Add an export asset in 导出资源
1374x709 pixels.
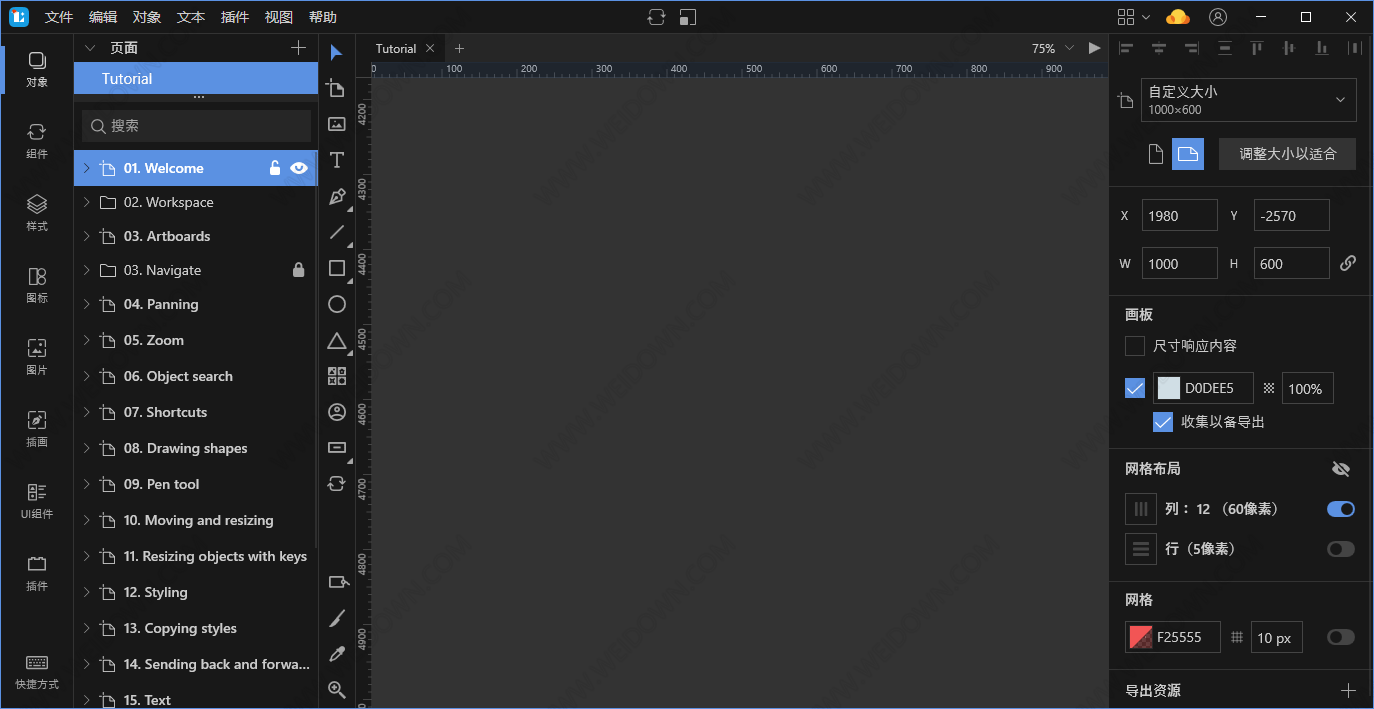tap(1348, 690)
